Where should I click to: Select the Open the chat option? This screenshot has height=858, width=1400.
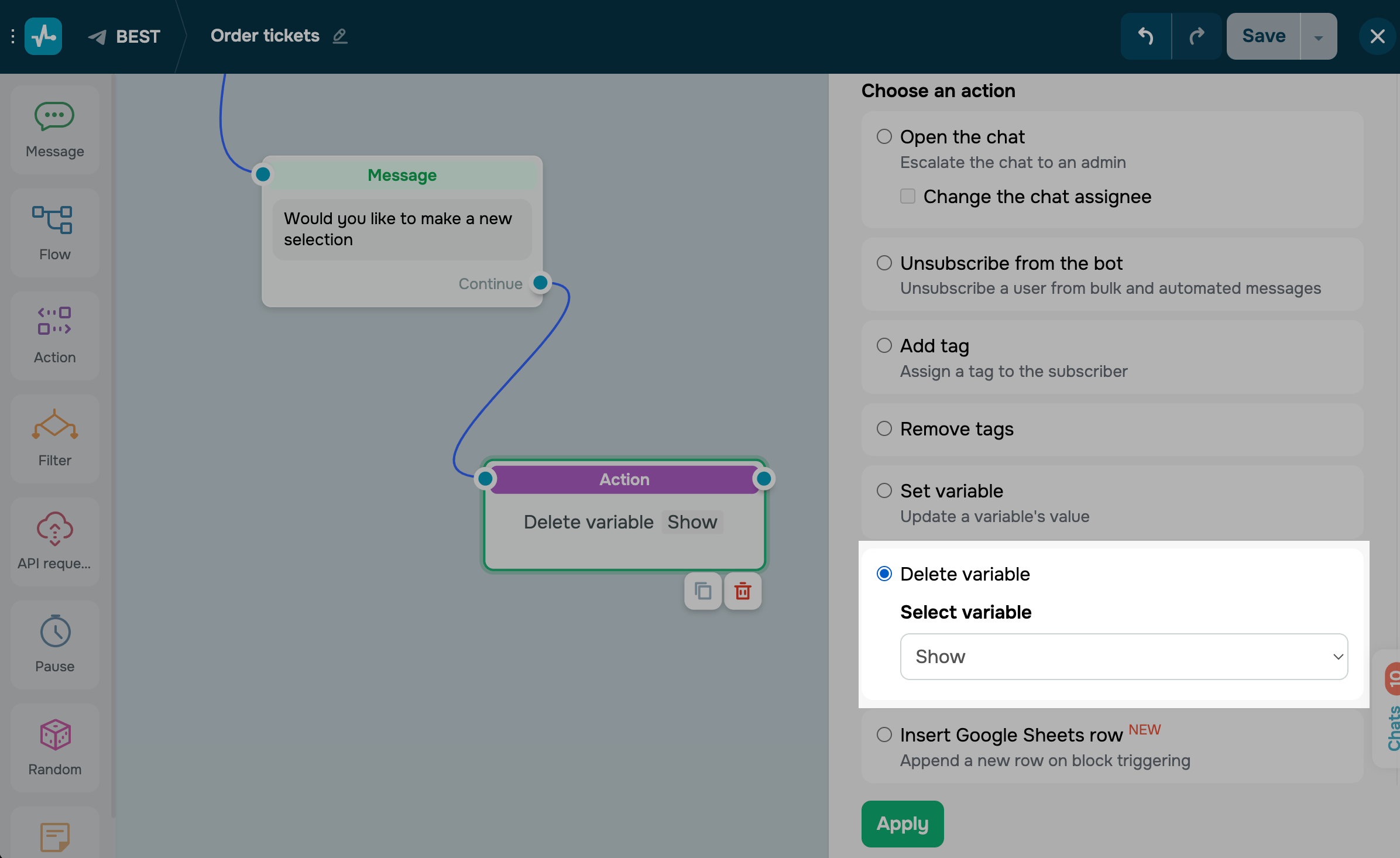click(x=884, y=136)
